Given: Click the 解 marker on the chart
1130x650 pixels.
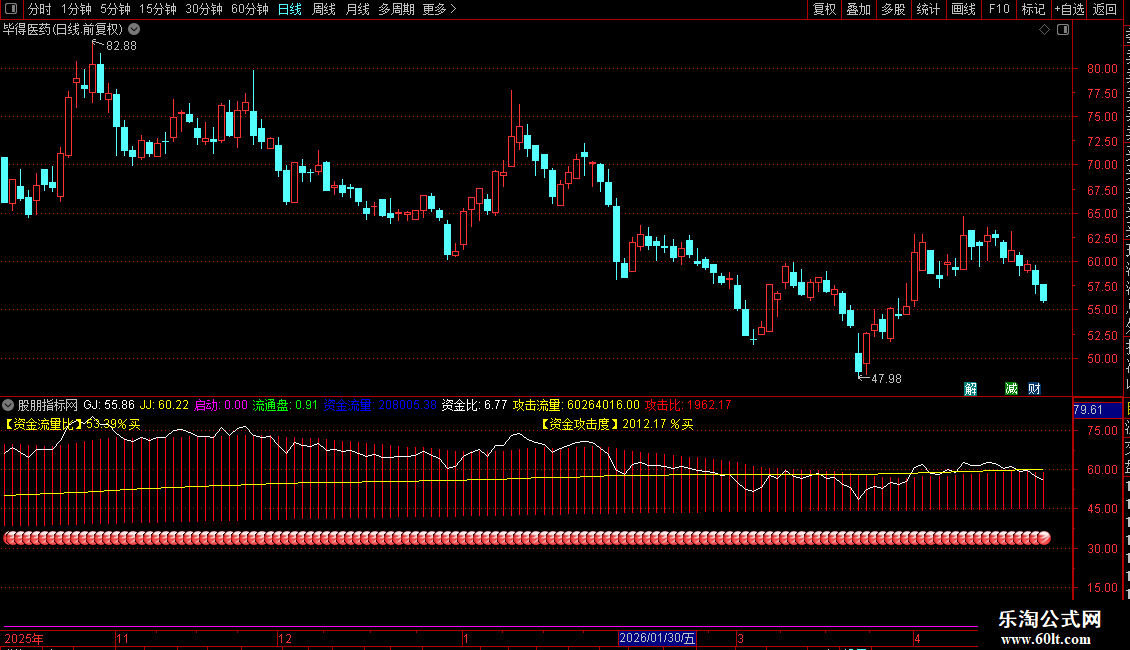Looking at the screenshot, I should [971, 388].
